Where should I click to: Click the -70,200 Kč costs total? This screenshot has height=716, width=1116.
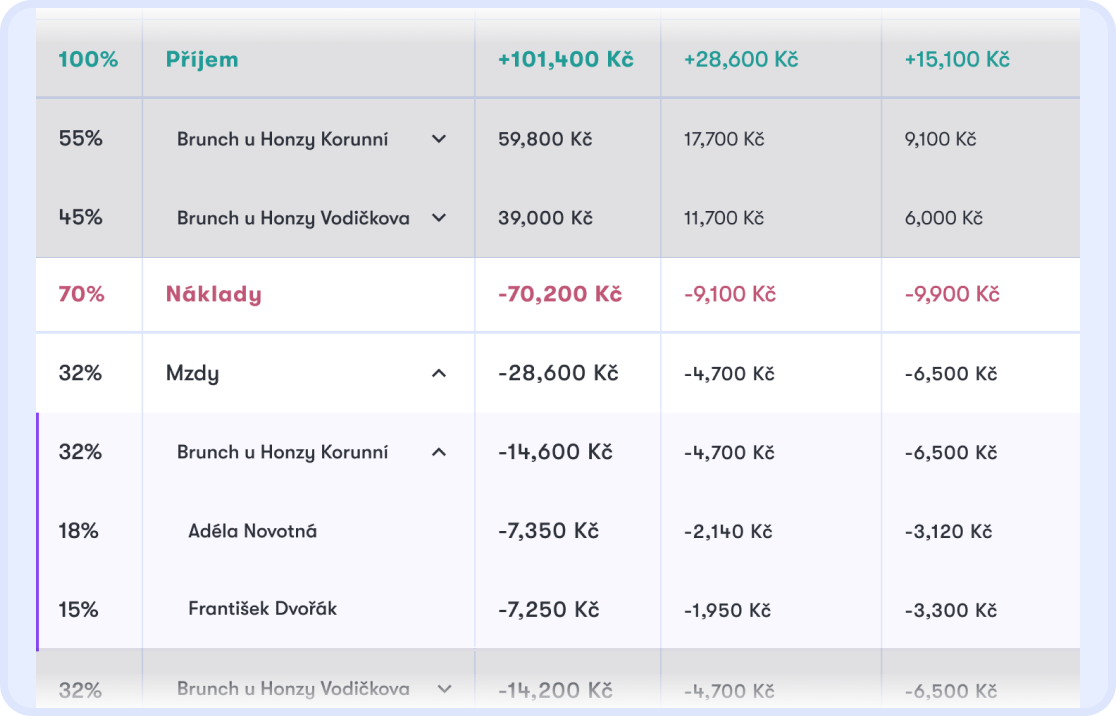(x=560, y=294)
